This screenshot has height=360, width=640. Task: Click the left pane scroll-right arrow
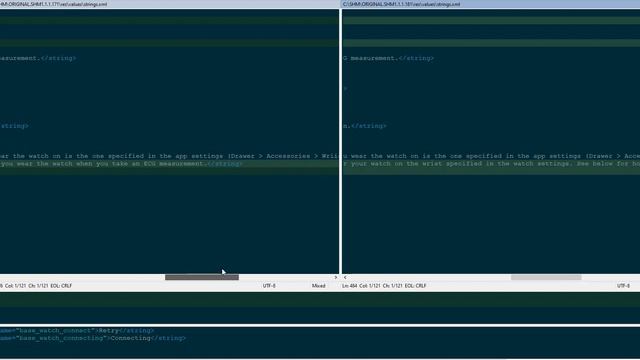[x=336, y=278]
